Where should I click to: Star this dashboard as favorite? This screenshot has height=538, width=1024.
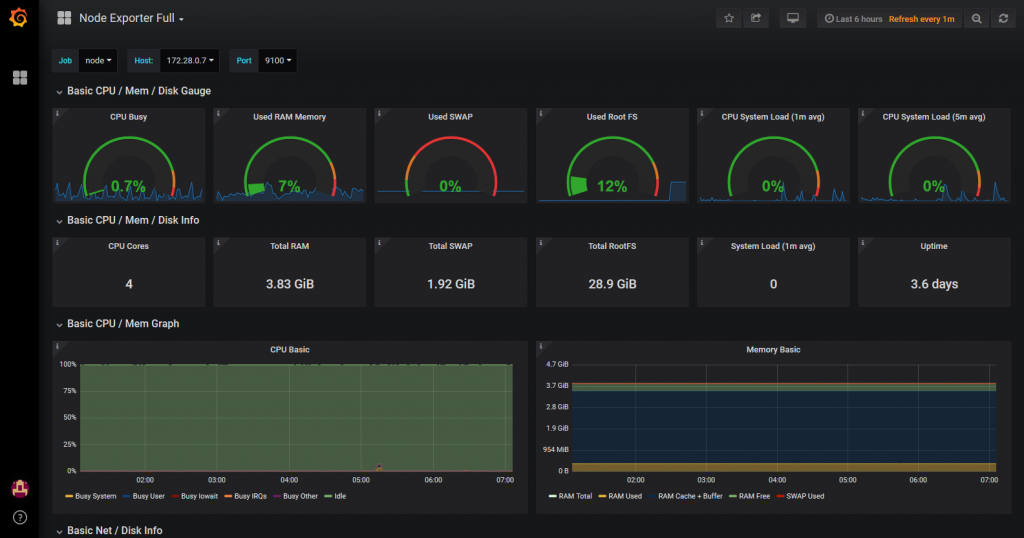729,18
